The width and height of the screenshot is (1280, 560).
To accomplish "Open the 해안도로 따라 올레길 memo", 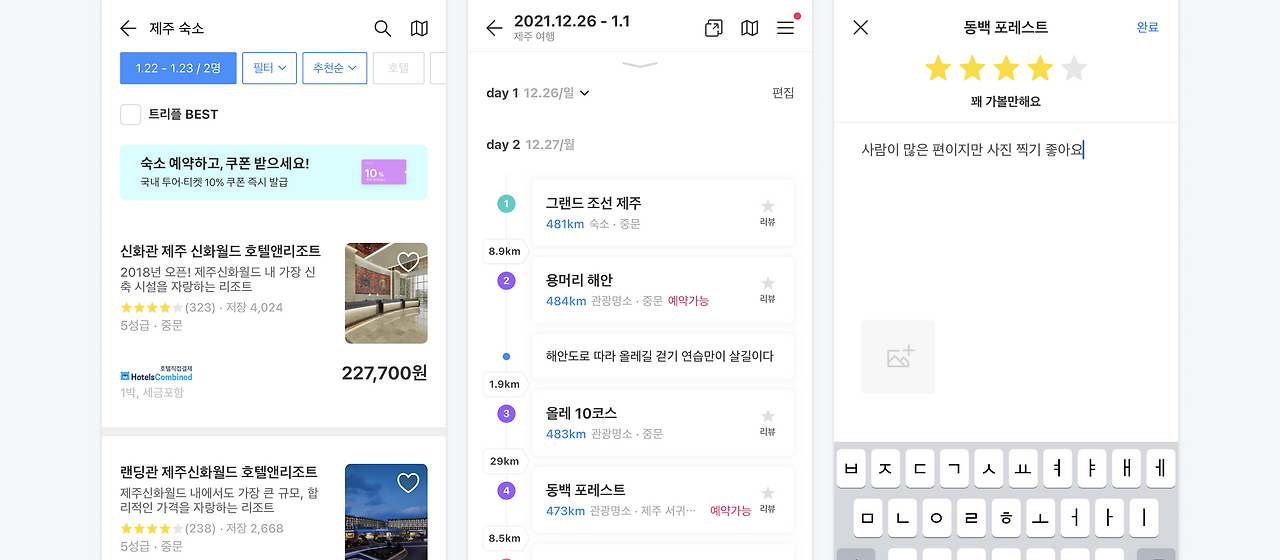I will tap(662, 356).
